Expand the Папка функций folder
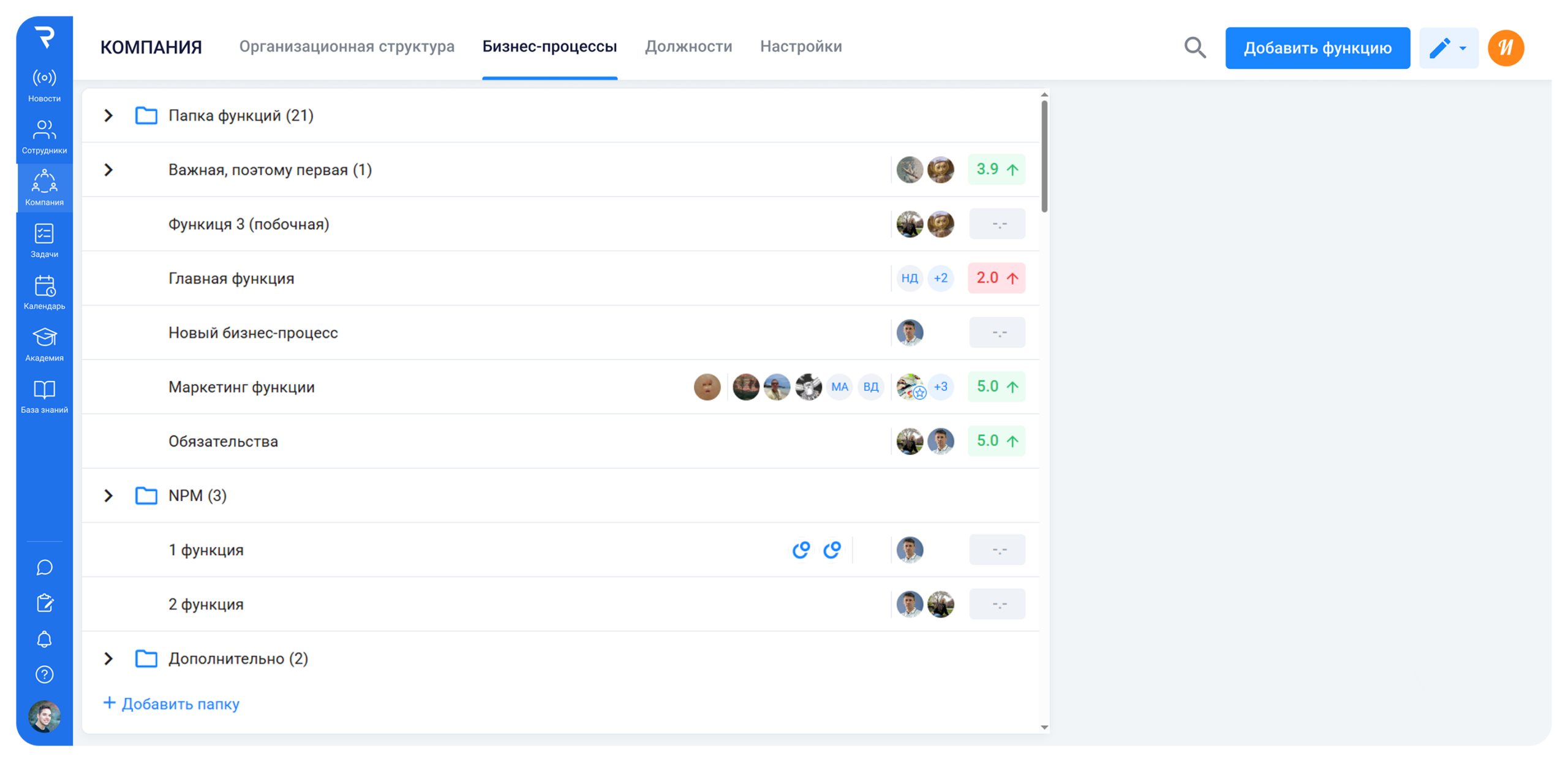This screenshot has height=762, width=1568. [x=108, y=115]
